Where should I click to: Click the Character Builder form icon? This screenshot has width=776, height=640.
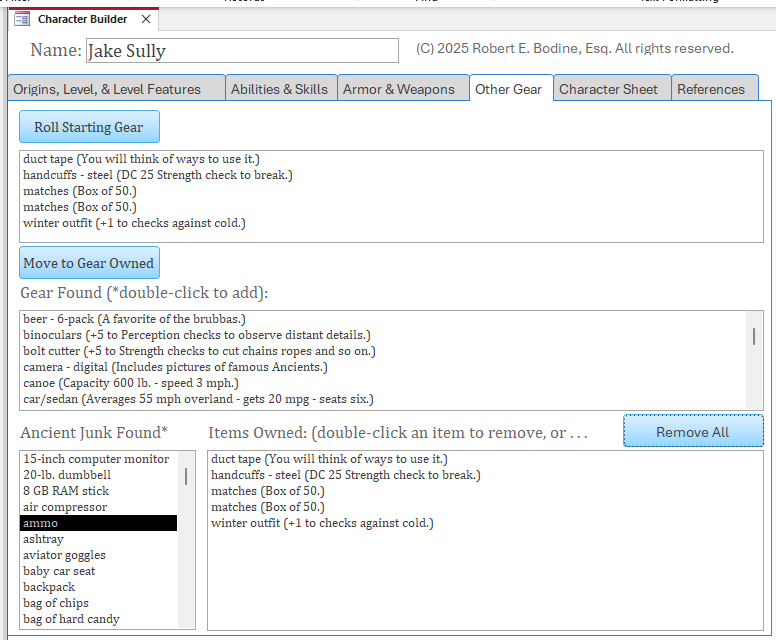[22, 19]
